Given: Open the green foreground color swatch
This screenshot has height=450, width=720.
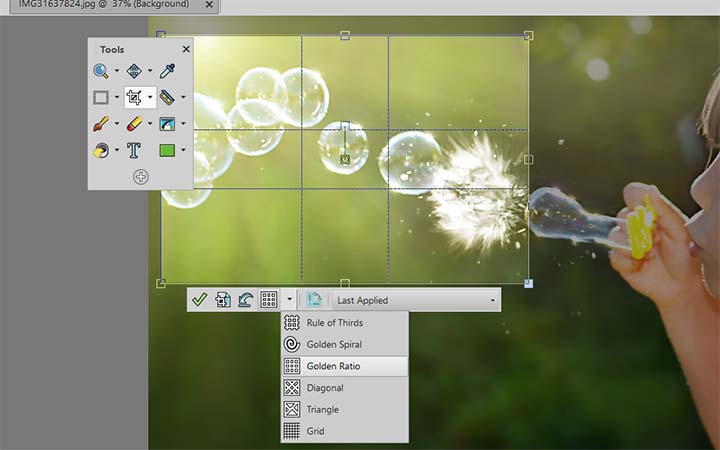Looking at the screenshot, I should coord(167,150).
